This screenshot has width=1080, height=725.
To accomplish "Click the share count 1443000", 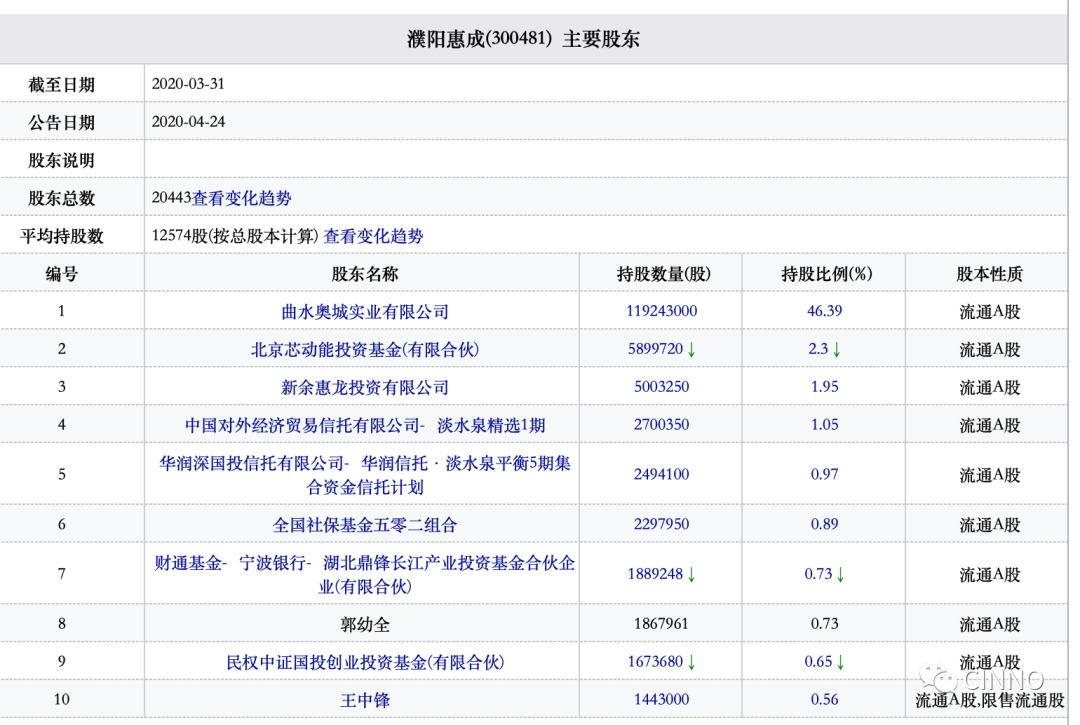I will pos(661,700).
